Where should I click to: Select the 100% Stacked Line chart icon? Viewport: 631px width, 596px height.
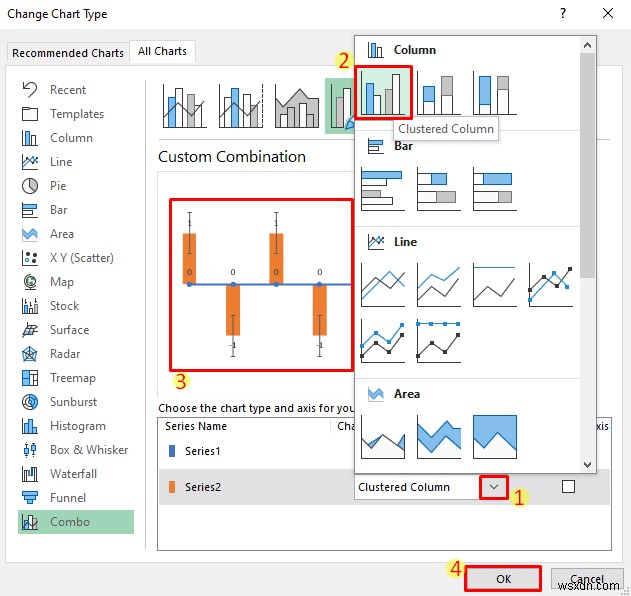[x=495, y=285]
